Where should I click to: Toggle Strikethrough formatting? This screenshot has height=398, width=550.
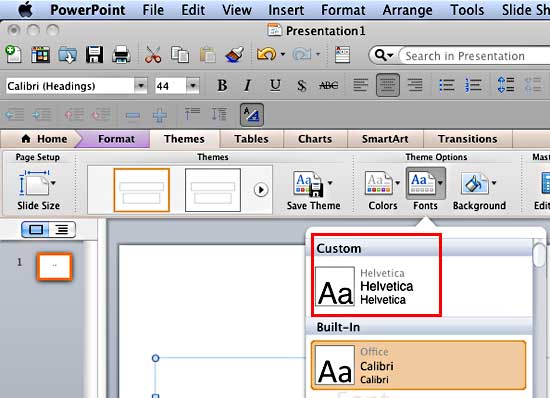click(x=329, y=86)
